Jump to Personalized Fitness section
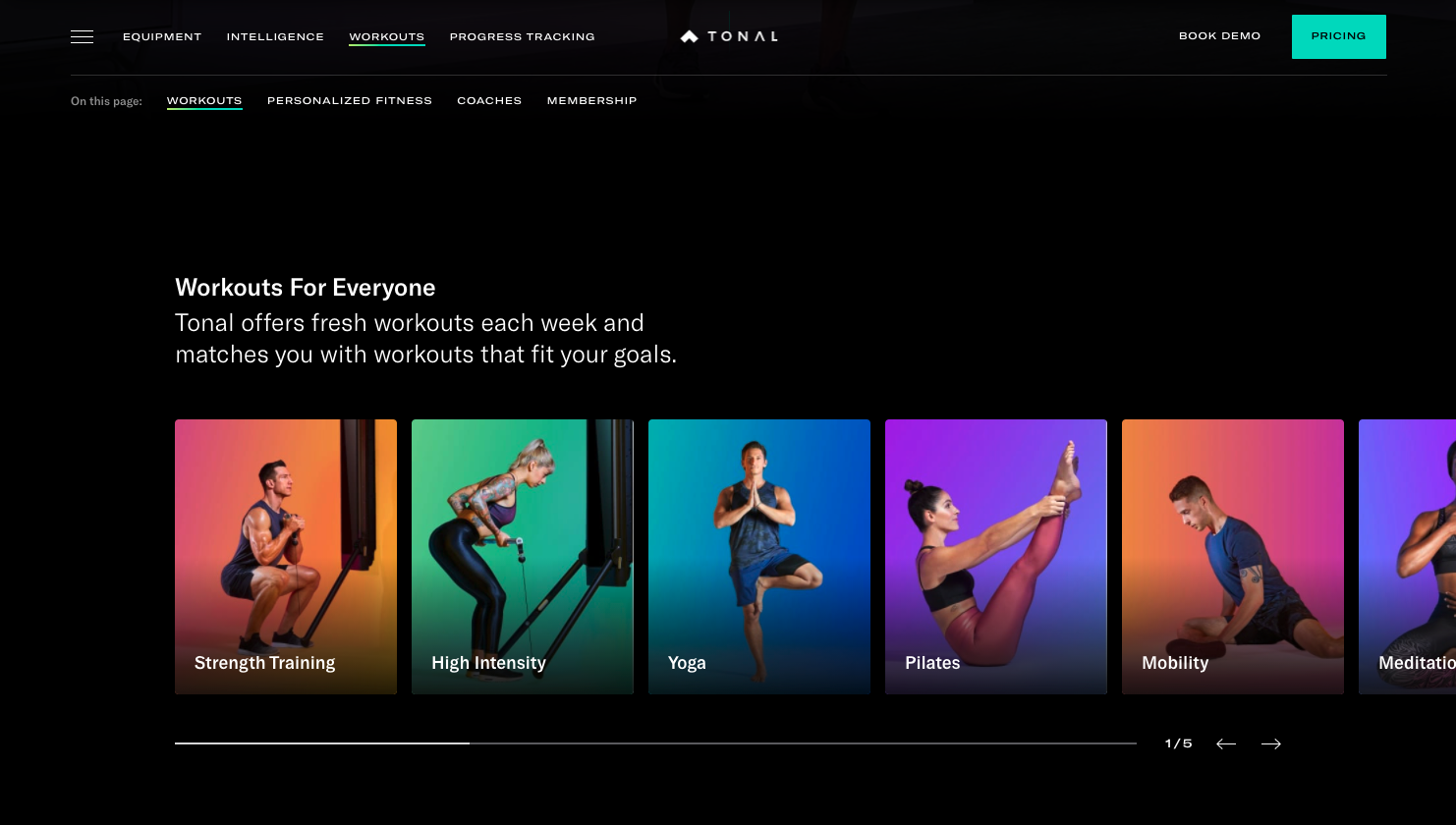Viewport: 1456px width, 825px height. (x=350, y=100)
